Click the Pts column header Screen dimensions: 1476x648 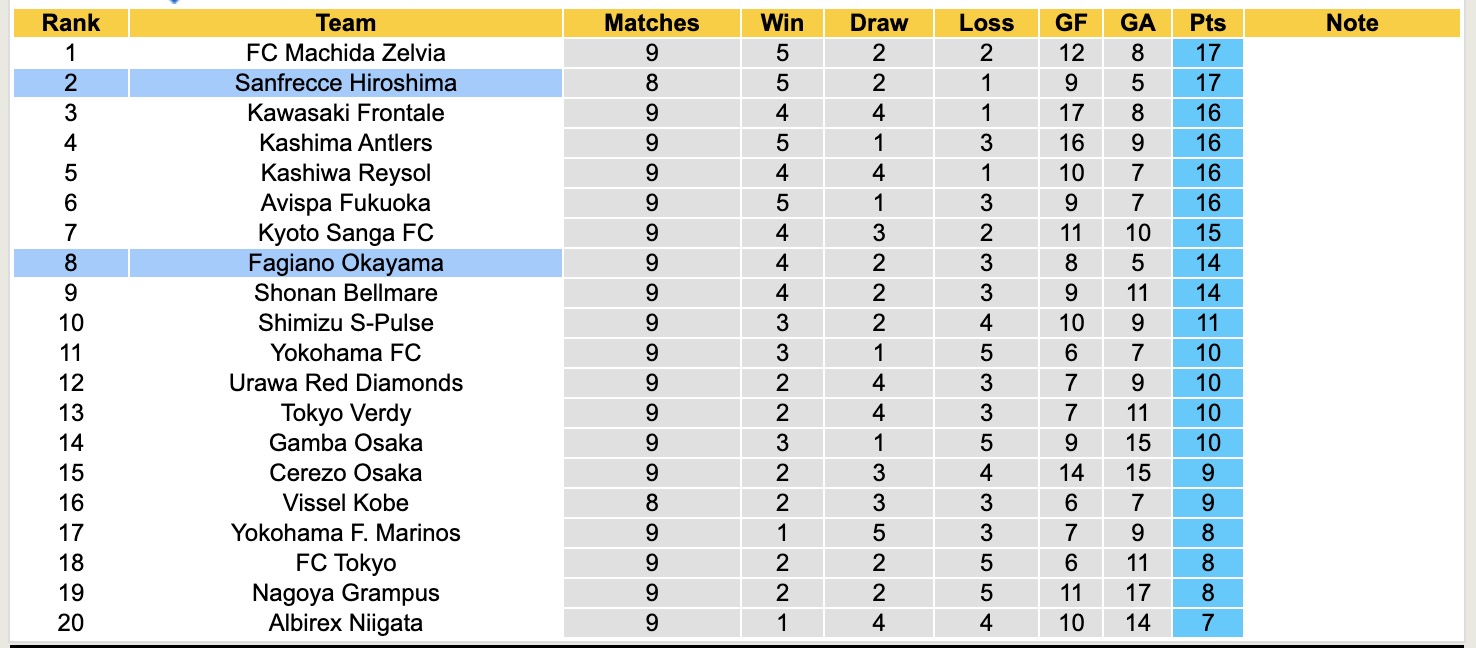[x=1207, y=23]
